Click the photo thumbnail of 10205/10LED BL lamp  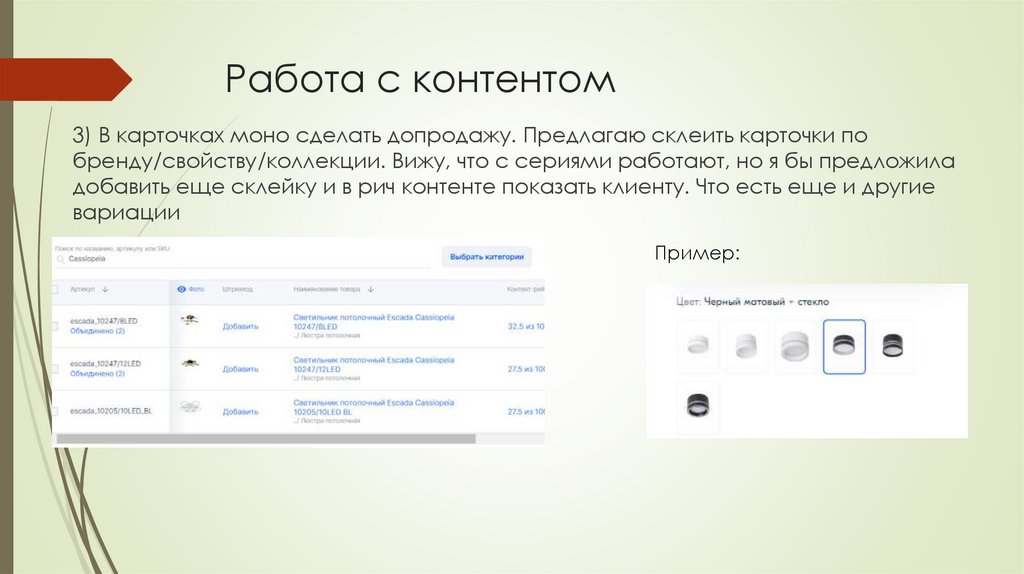click(x=190, y=407)
